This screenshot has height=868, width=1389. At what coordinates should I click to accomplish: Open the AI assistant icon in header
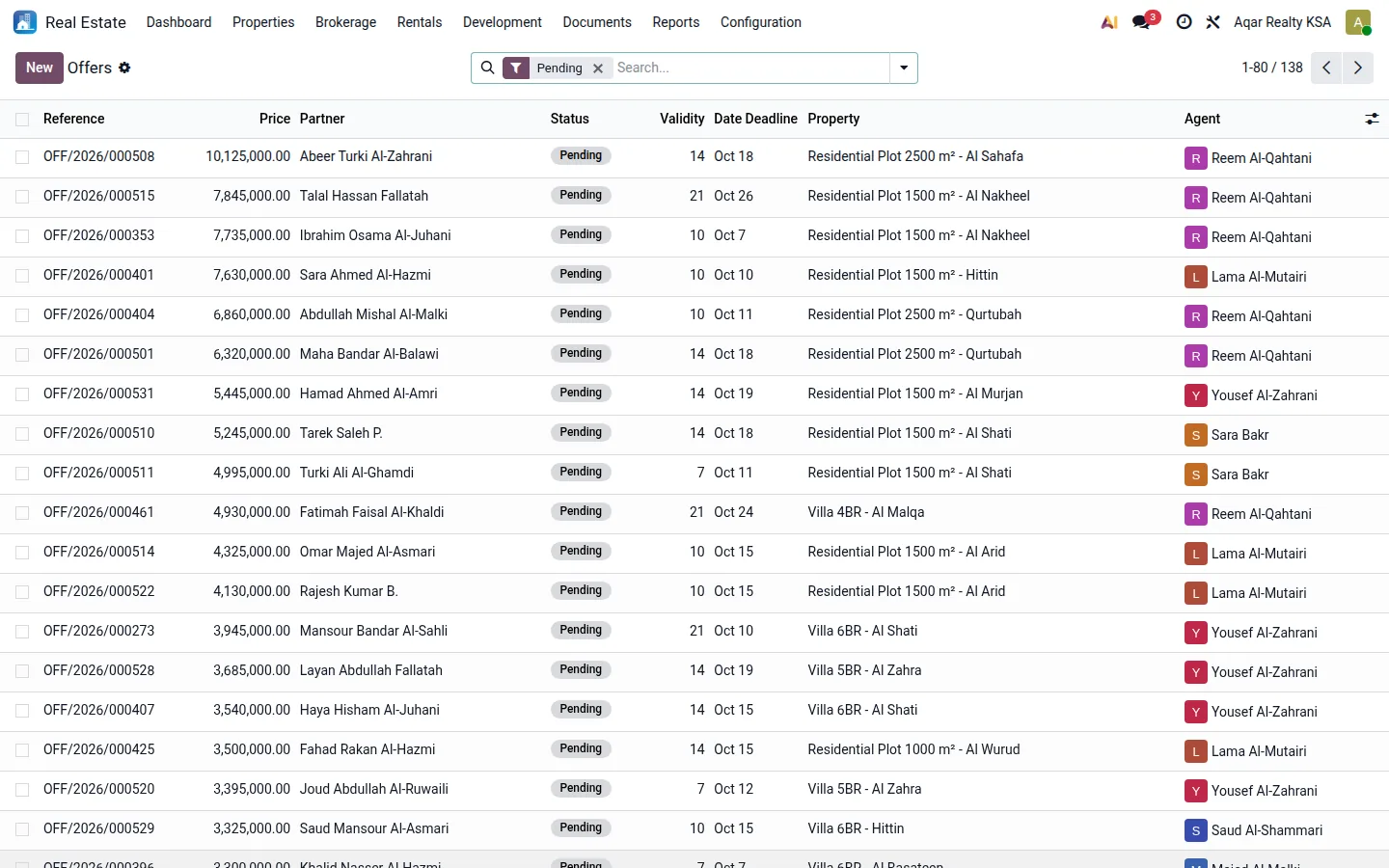1109,22
